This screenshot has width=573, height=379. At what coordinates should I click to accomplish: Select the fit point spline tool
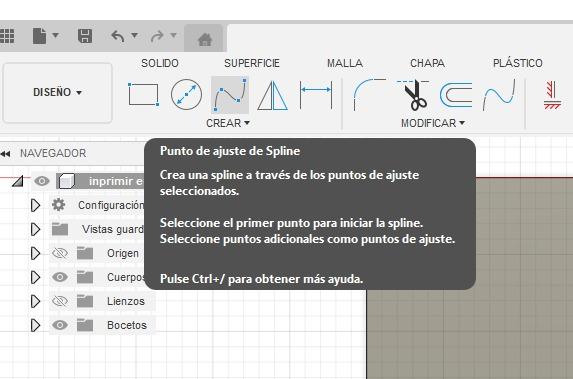click(230, 95)
